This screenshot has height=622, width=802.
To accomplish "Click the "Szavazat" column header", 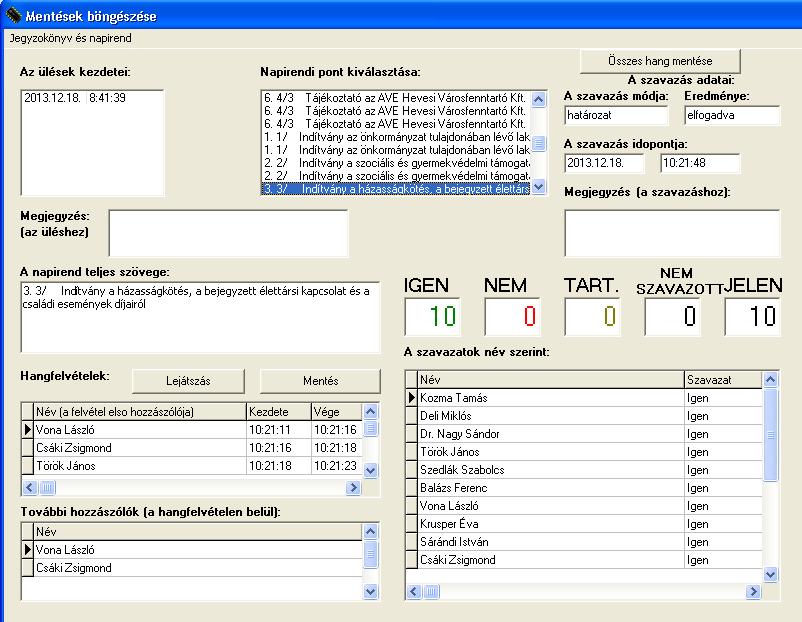I will coord(723,380).
